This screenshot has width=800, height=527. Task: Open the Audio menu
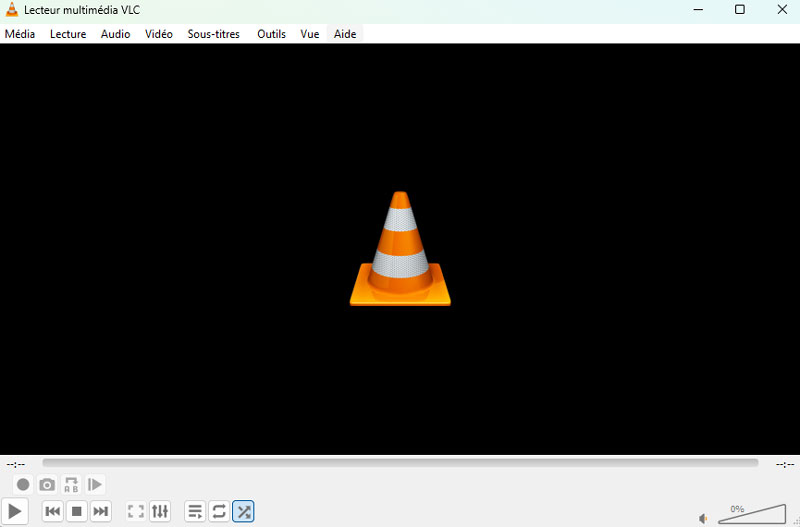point(115,34)
